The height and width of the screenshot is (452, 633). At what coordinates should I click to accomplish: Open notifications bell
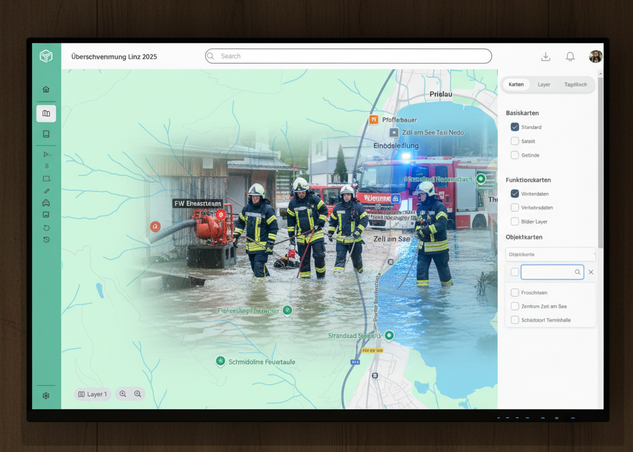[570, 57]
